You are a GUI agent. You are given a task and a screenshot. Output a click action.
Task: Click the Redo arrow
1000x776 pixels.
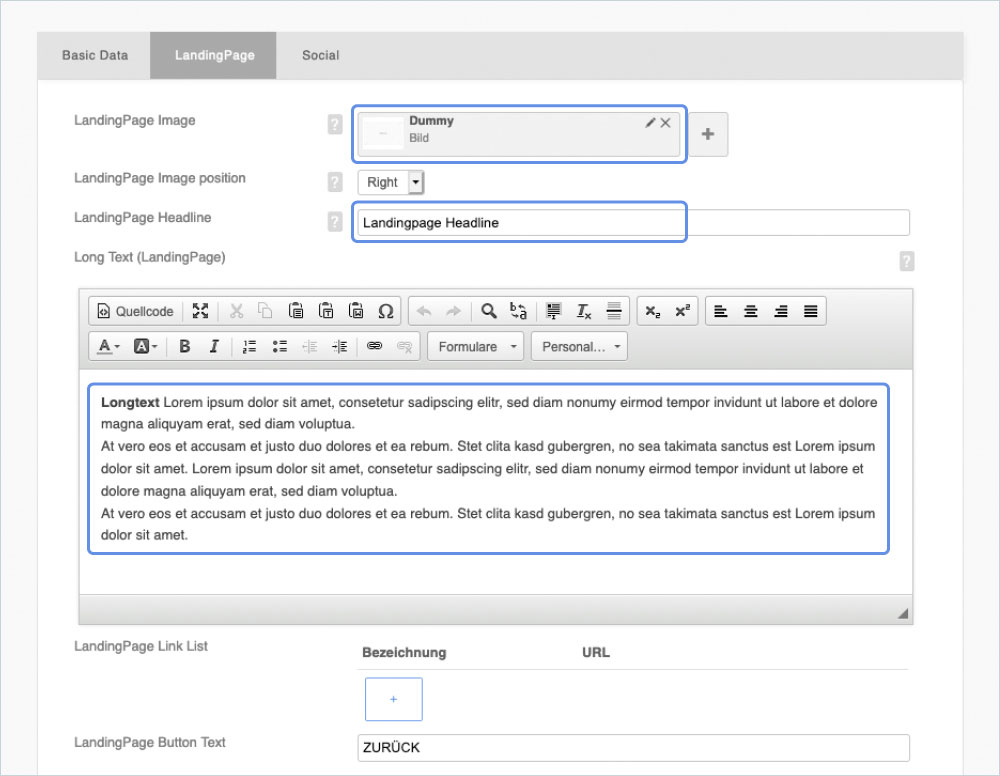pyautogui.click(x=453, y=311)
